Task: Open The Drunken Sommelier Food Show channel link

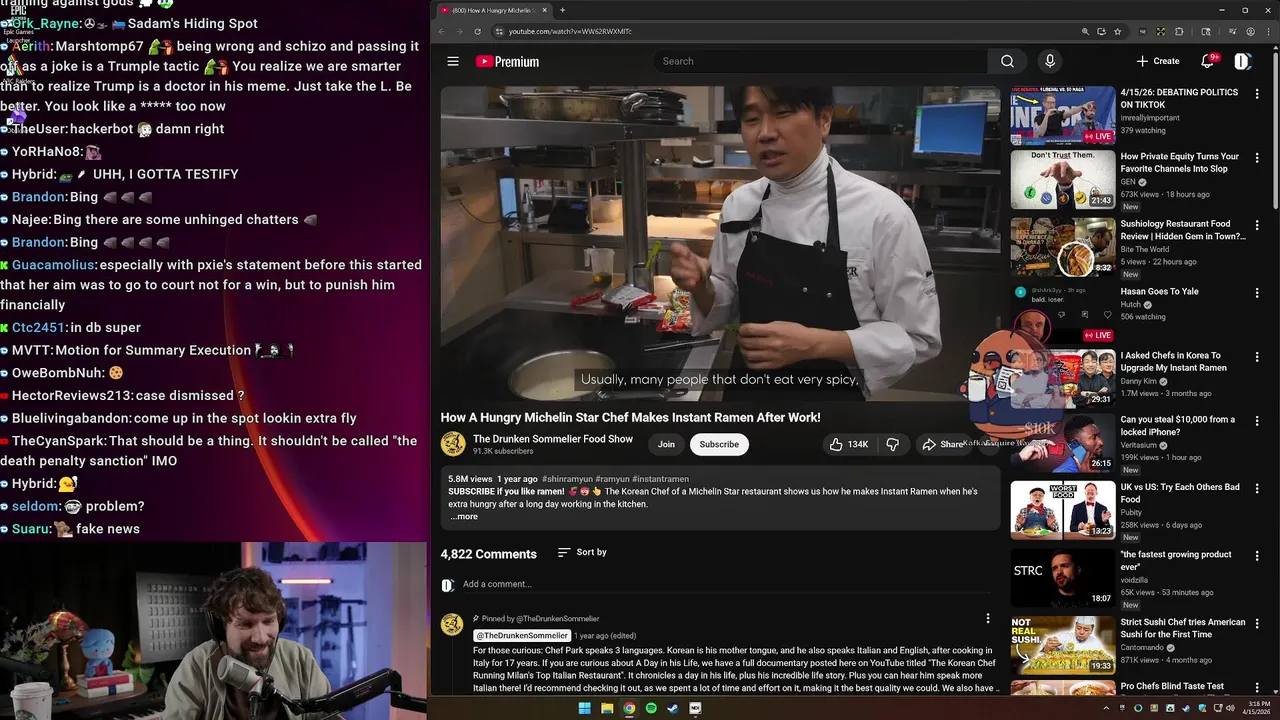Action: (553, 439)
